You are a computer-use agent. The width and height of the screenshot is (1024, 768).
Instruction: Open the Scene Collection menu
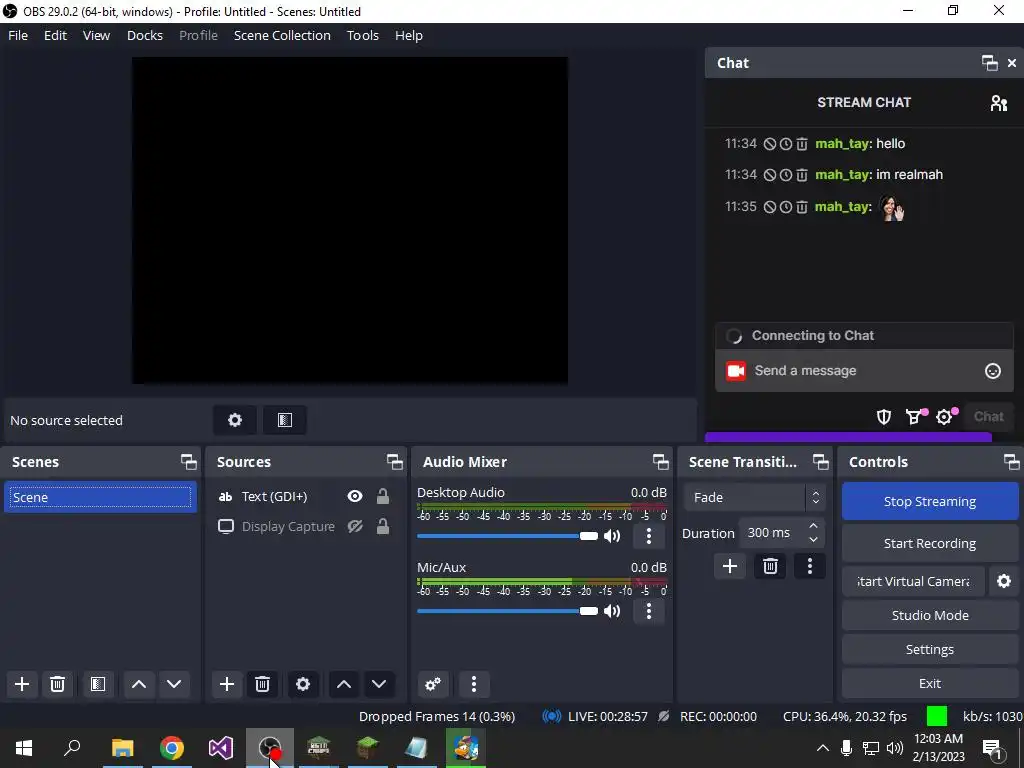[x=282, y=35]
